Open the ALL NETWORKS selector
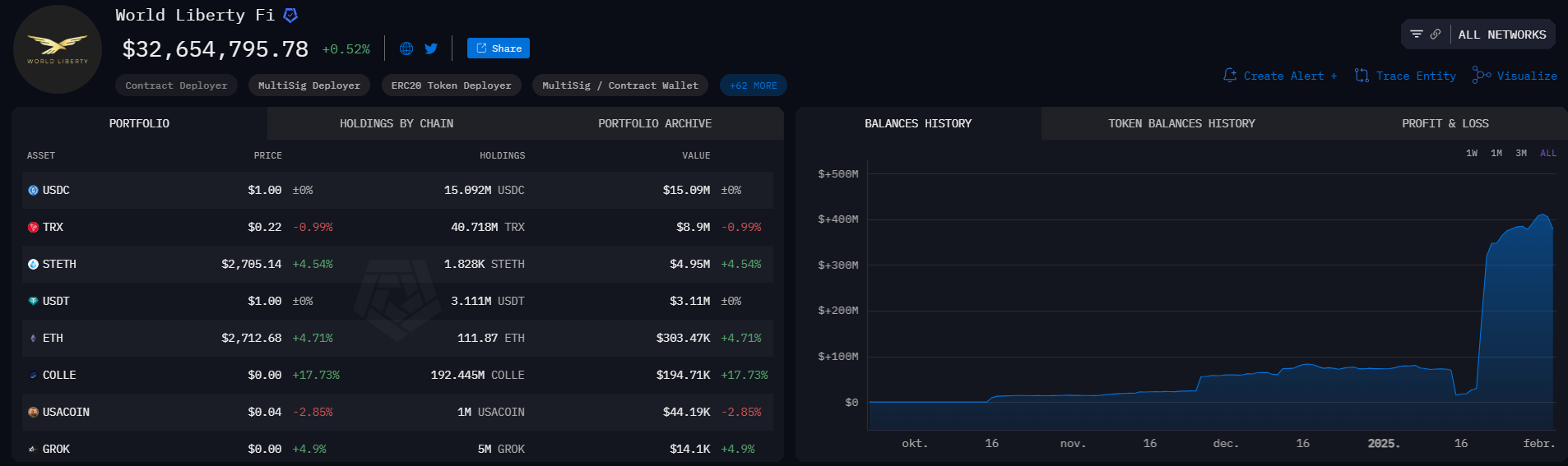 (1502, 35)
